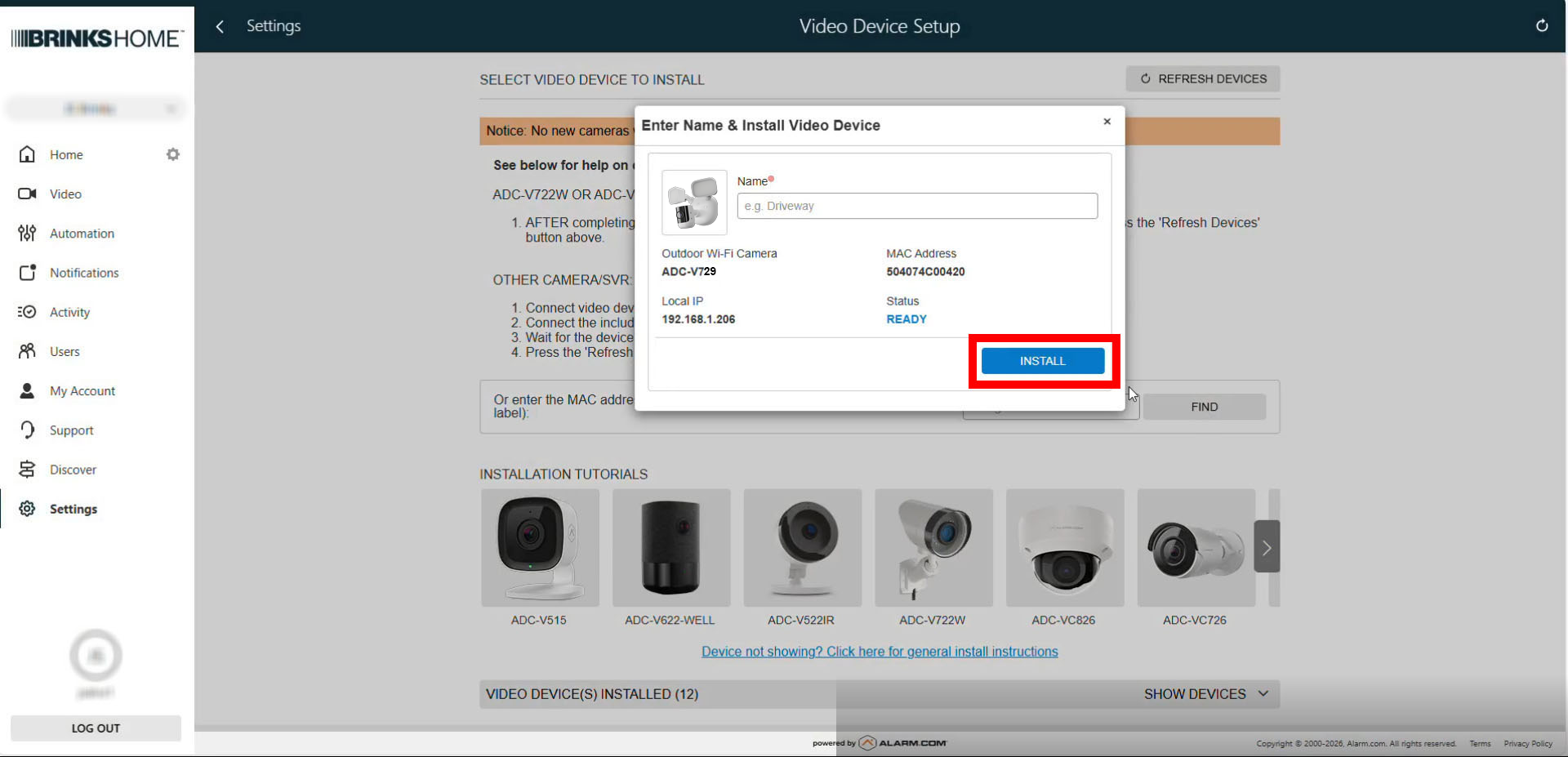This screenshot has height=757, width=1568.
Task: Focus the camera Name input field
Action: [x=917, y=206]
